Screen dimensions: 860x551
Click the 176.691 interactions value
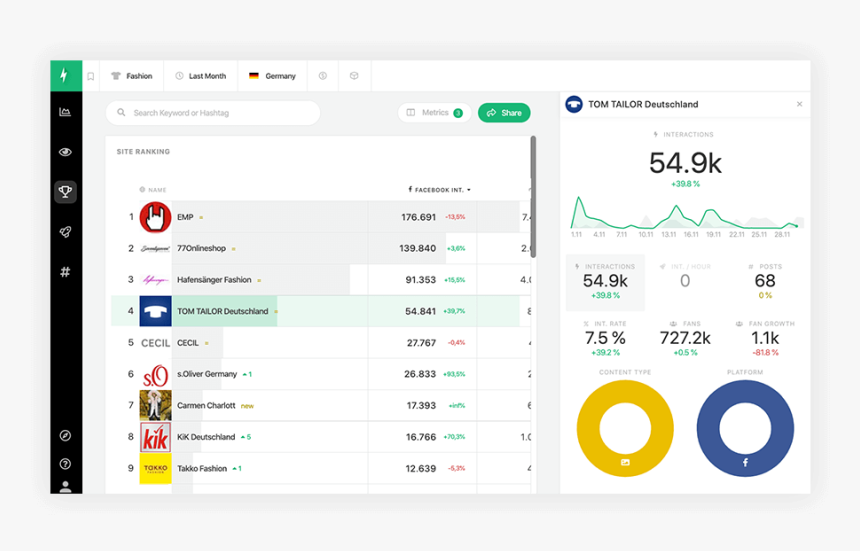(418, 217)
